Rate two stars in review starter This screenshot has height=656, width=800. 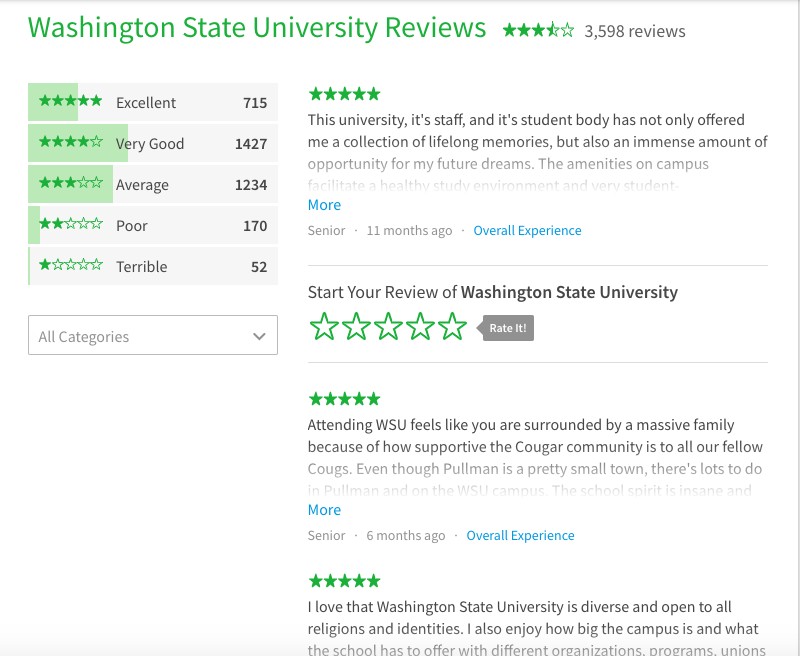(x=356, y=326)
